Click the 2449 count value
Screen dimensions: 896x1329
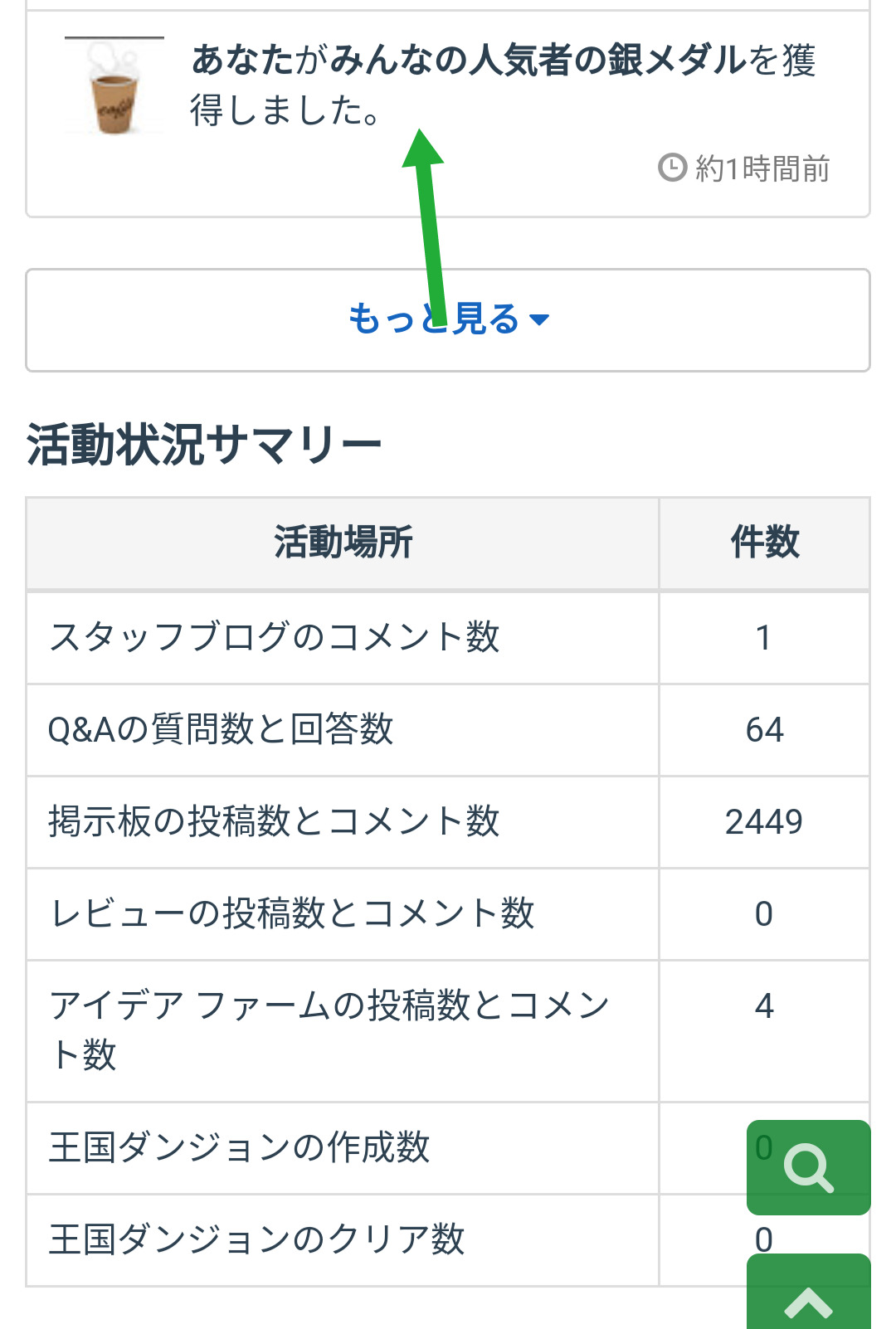[x=763, y=822]
